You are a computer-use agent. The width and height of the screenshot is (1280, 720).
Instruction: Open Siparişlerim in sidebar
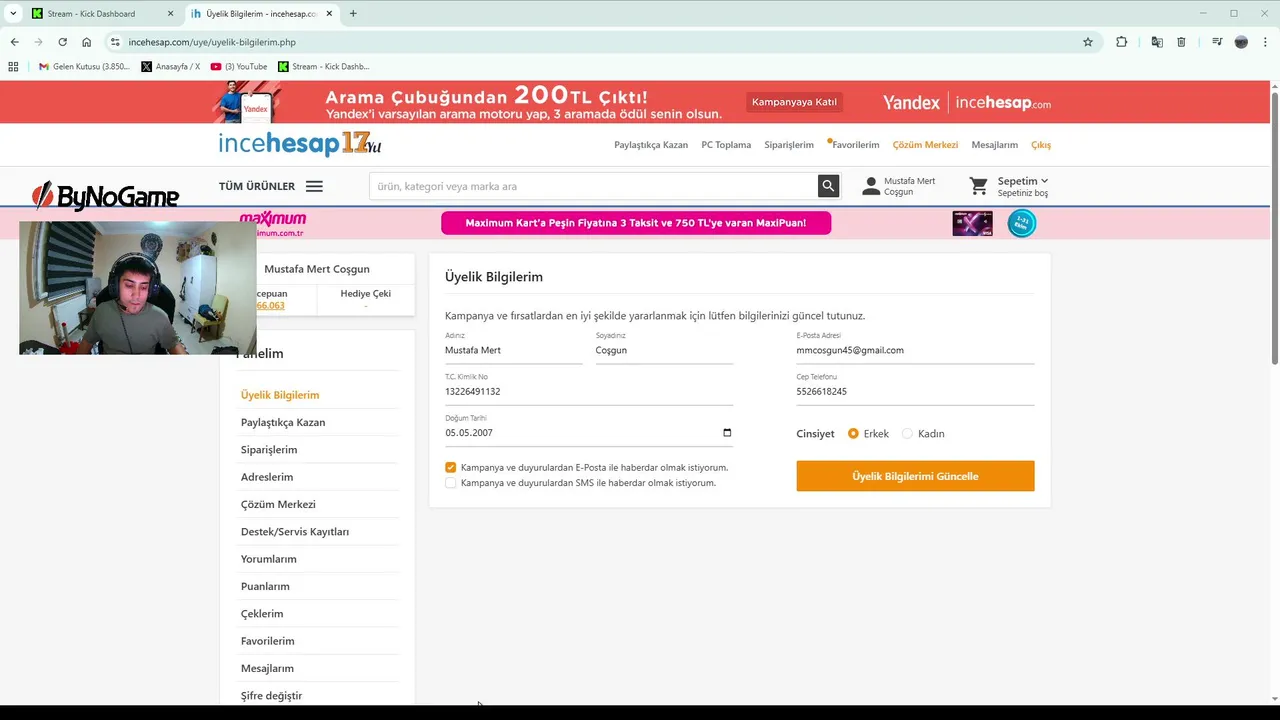(x=269, y=450)
